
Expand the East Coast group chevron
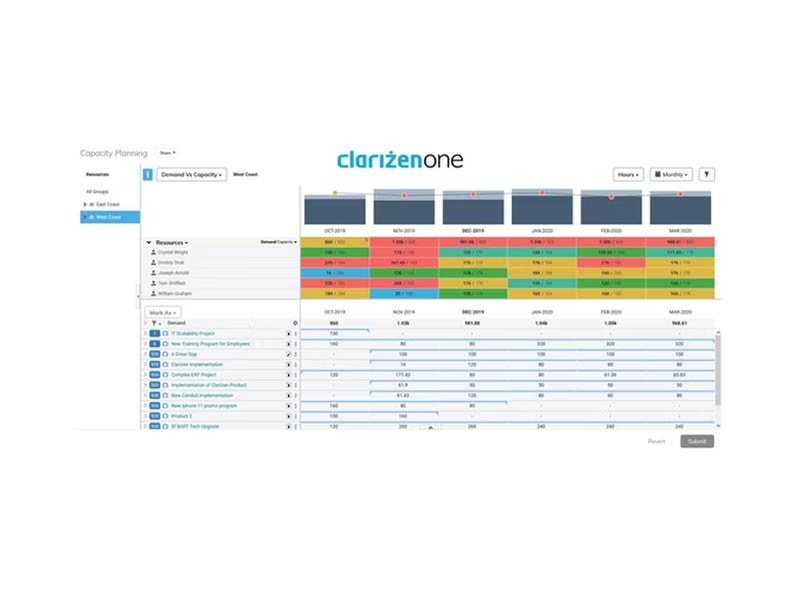[x=85, y=203]
